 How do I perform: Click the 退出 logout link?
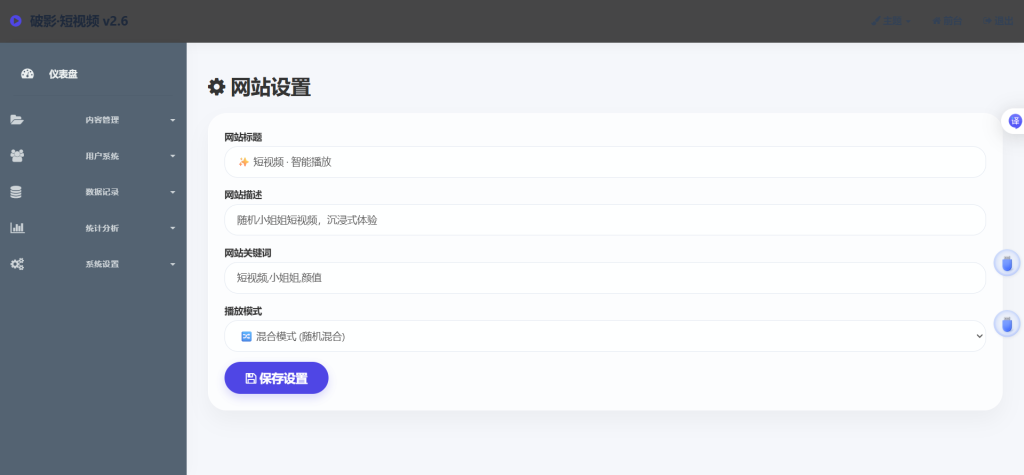point(998,21)
